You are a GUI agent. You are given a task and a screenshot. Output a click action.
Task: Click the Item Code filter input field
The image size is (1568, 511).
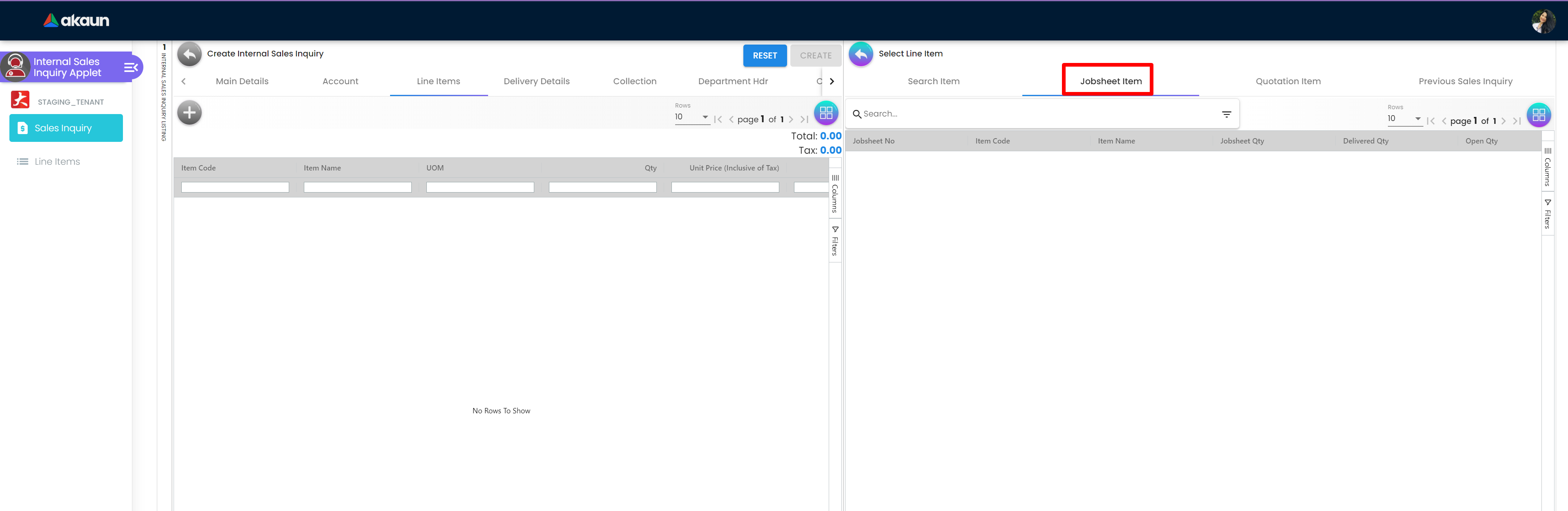pyautogui.click(x=235, y=188)
